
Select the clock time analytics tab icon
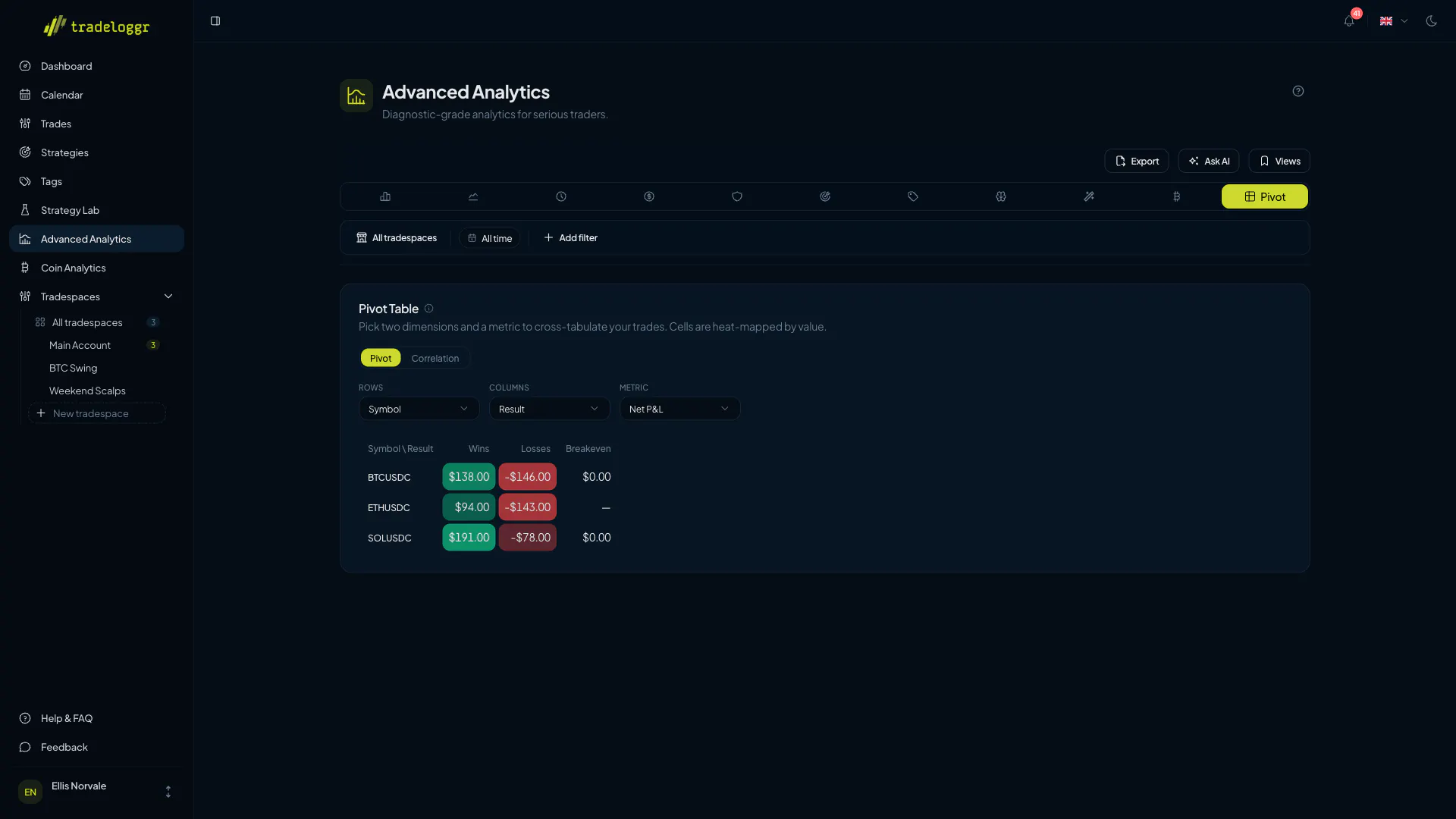point(561,196)
